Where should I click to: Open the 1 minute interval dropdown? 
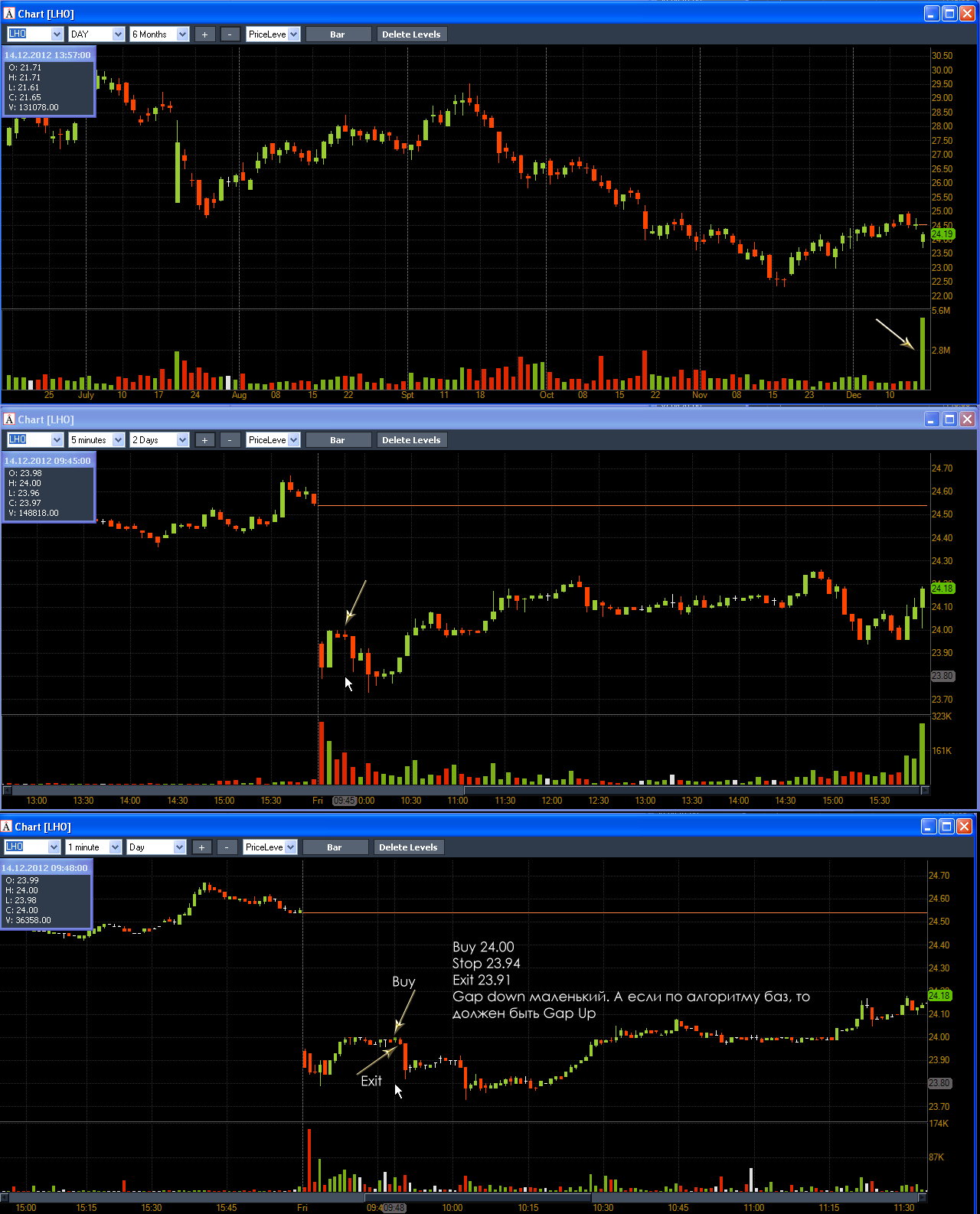tap(93, 847)
